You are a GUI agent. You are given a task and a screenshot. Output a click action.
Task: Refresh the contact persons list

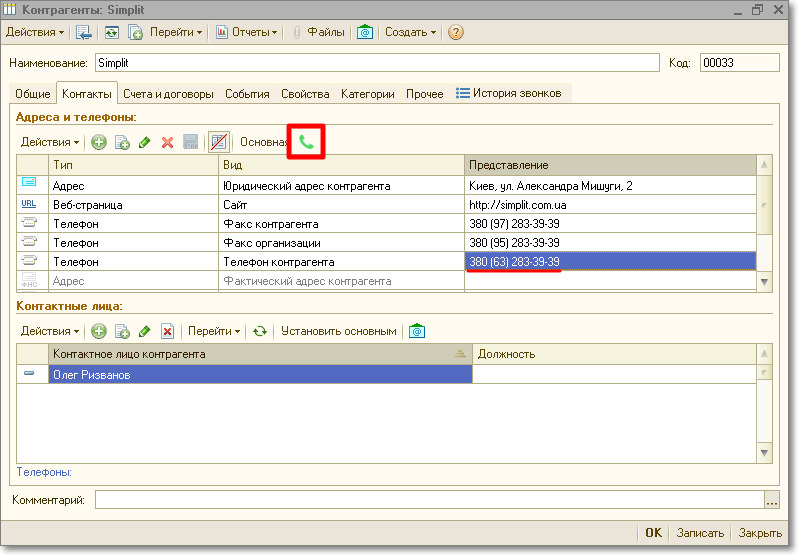(x=260, y=331)
